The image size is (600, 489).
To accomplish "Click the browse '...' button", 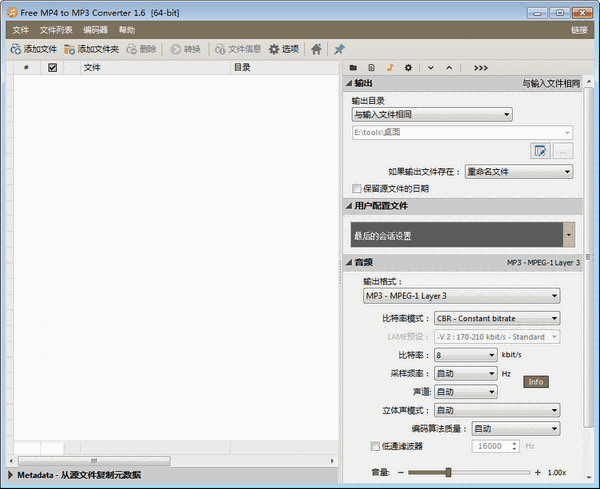I will tap(563, 151).
